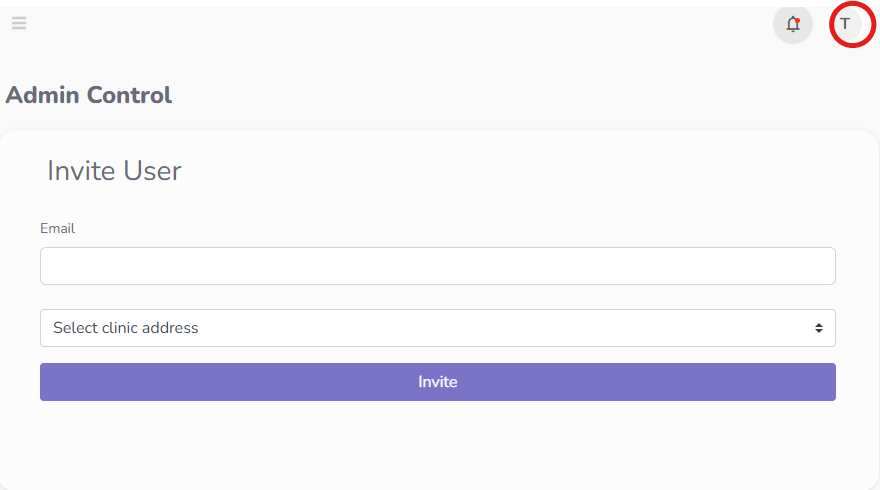
Task: Click the up-down arrows on clinic select
Action: coord(819,328)
